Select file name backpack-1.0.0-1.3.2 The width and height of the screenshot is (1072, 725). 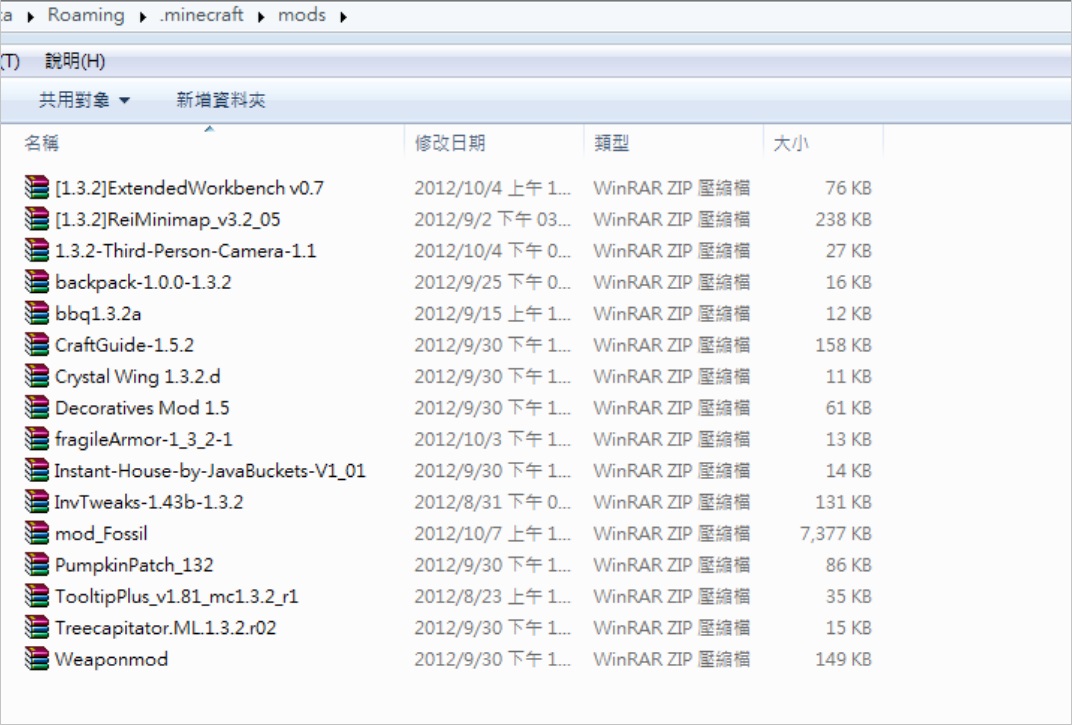tap(143, 282)
